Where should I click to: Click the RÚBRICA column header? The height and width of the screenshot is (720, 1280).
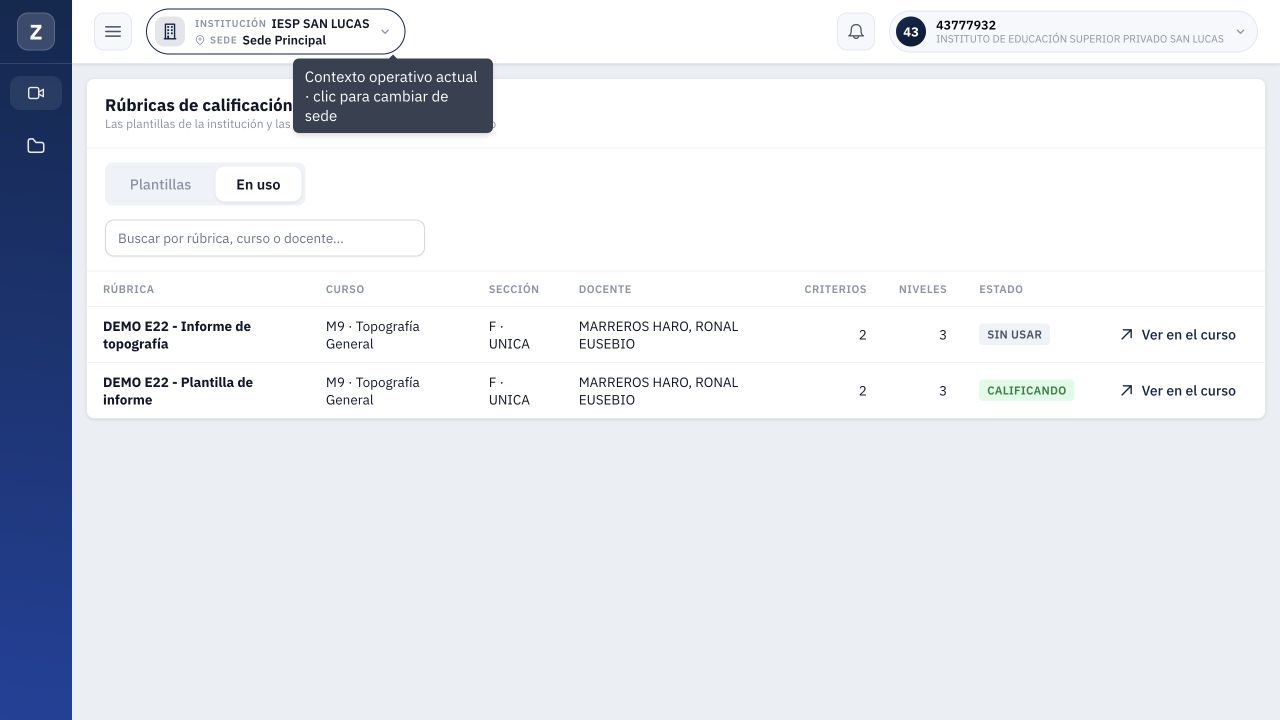tap(129, 289)
